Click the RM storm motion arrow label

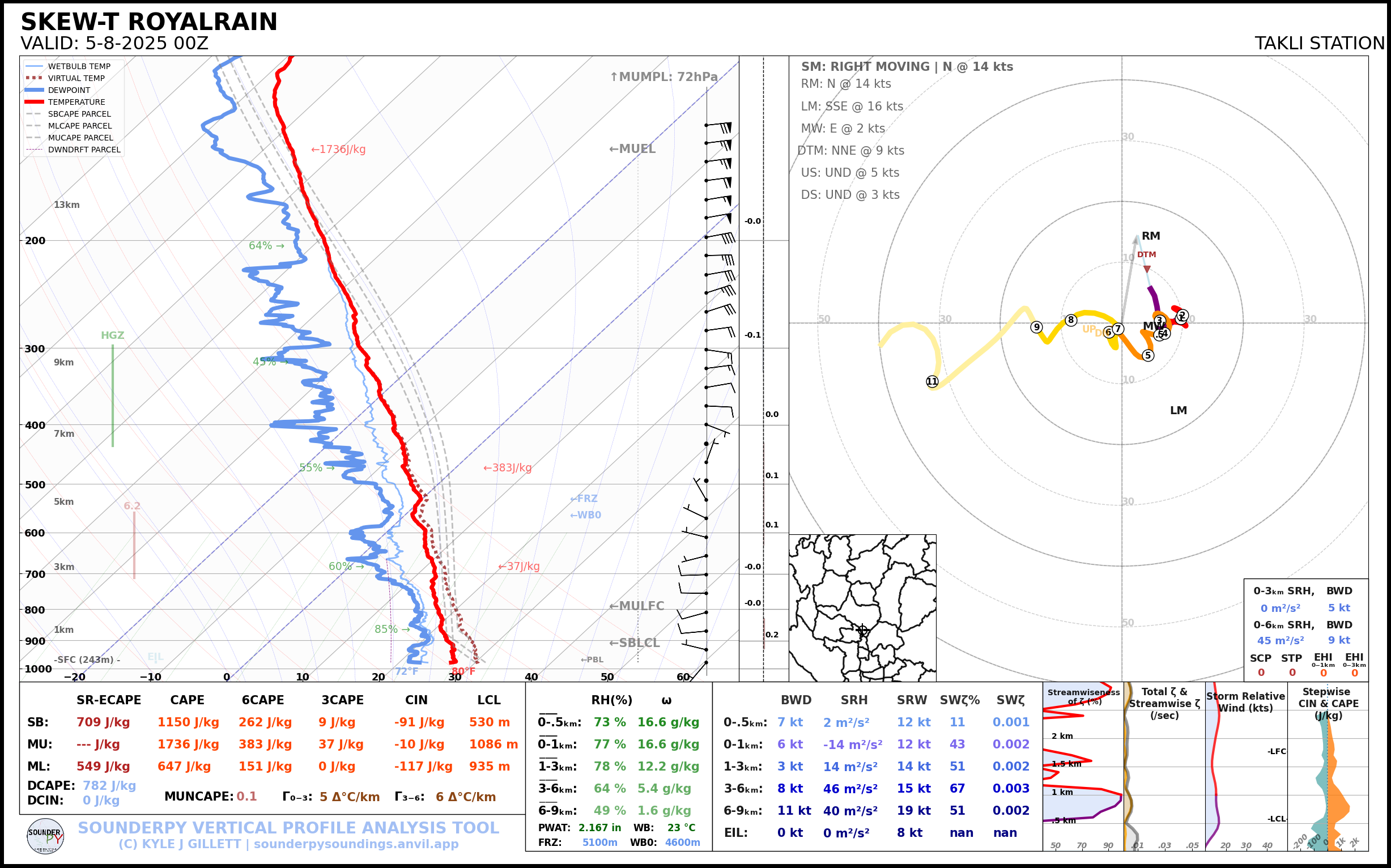[x=1150, y=236]
